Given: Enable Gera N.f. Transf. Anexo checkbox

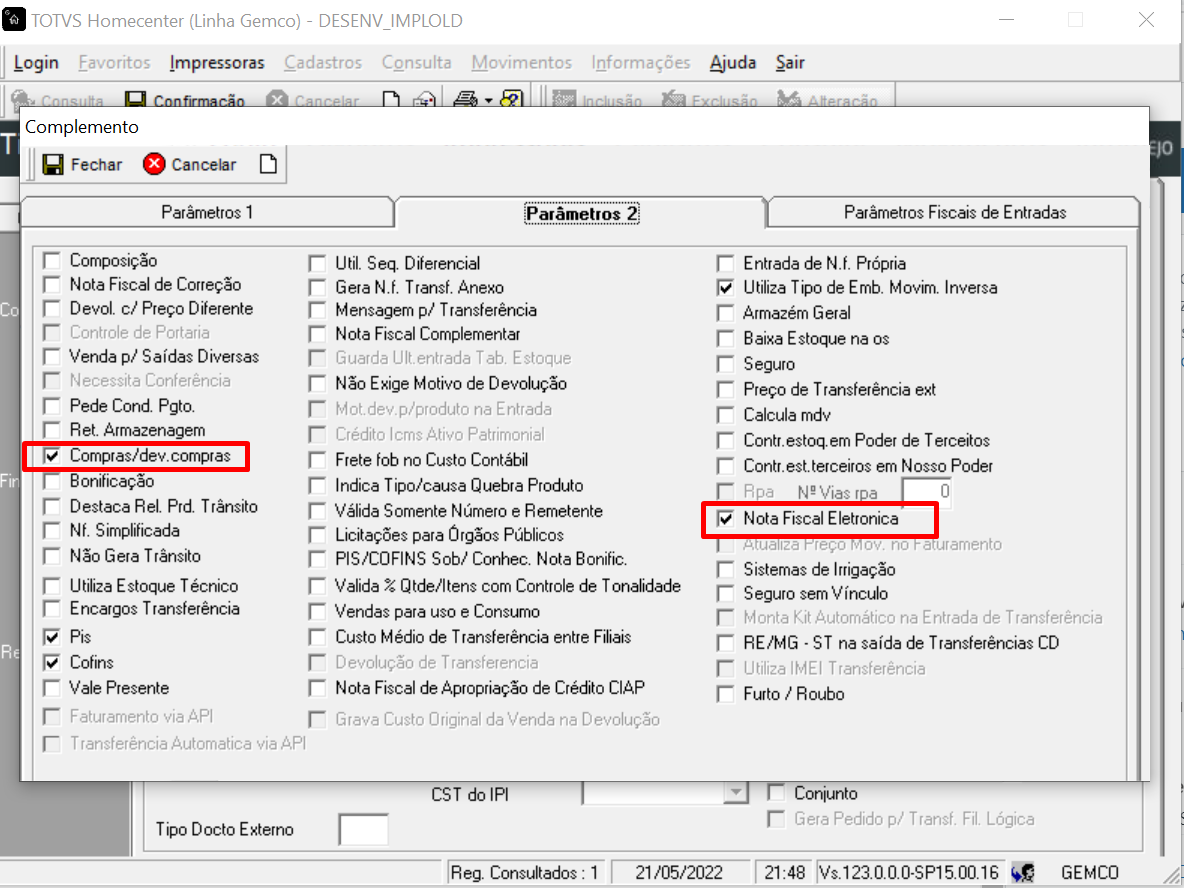Looking at the screenshot, I should click(317, 288).
